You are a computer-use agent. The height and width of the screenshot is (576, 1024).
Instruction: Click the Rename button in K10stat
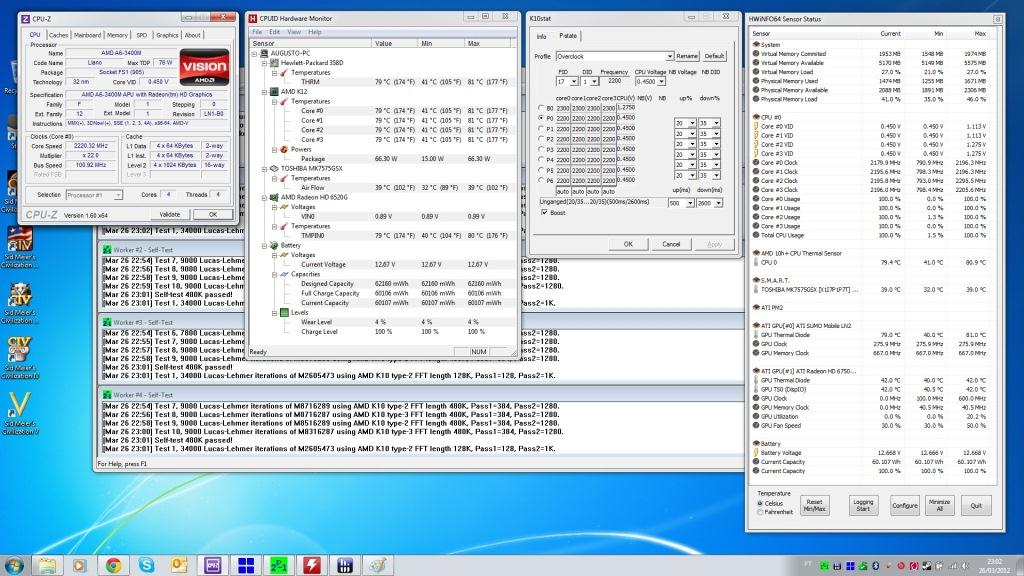(x=687, y=56)
